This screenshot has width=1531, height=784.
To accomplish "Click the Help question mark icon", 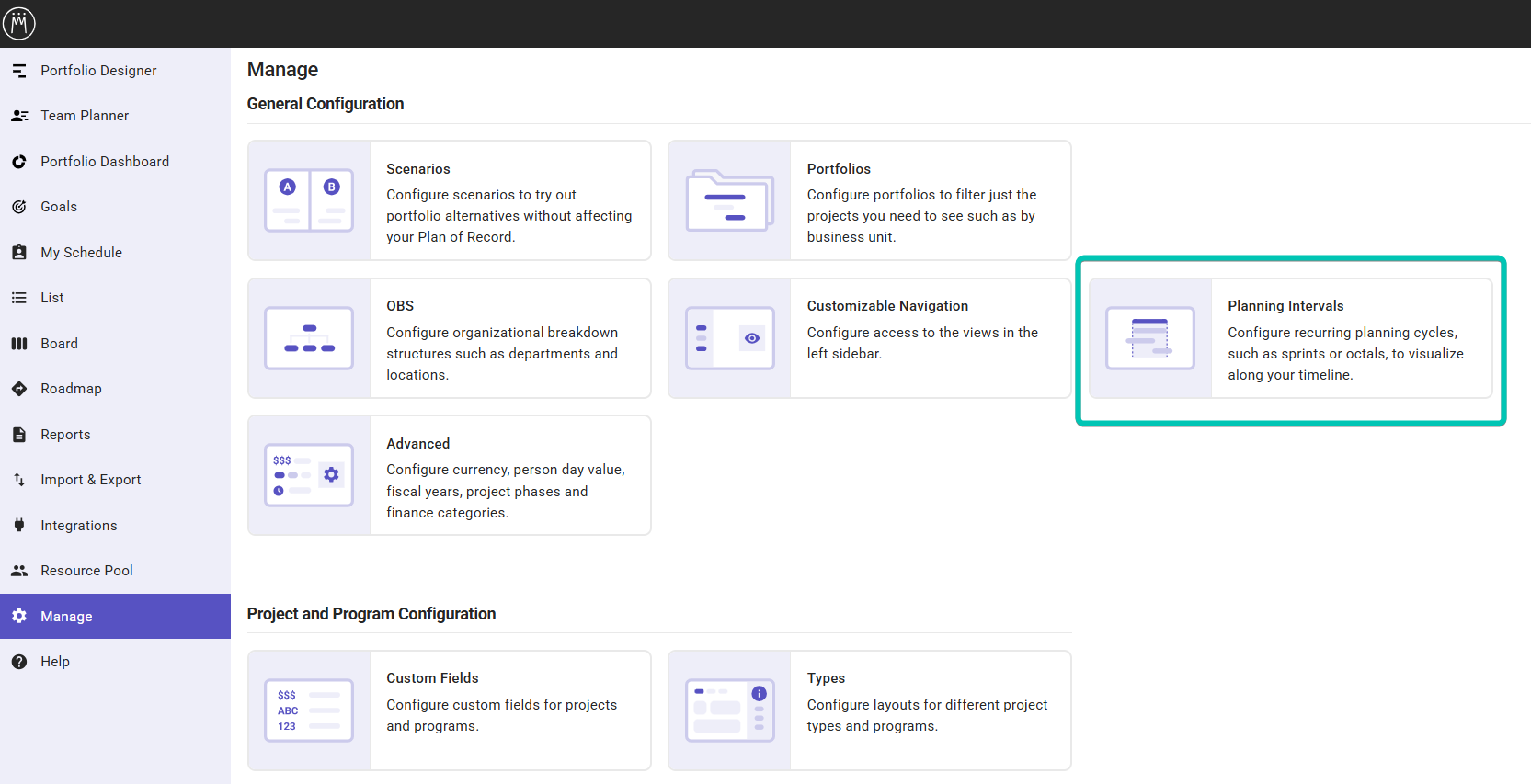I will point(19,662).
